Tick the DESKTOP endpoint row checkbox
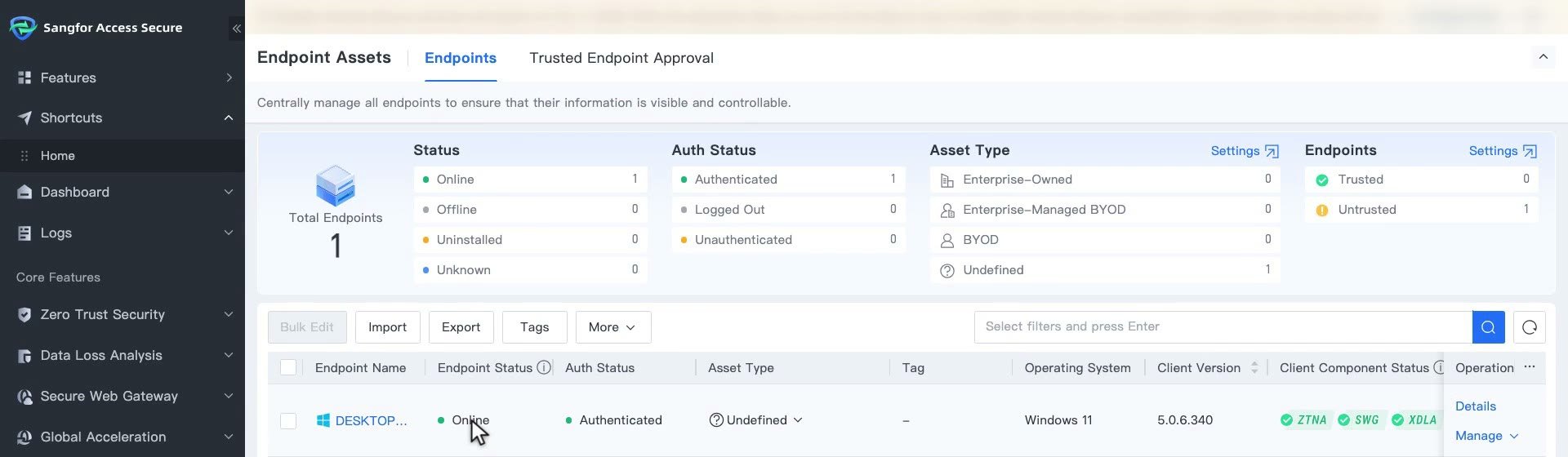The image size is (1568, 457). click(288, 420)
